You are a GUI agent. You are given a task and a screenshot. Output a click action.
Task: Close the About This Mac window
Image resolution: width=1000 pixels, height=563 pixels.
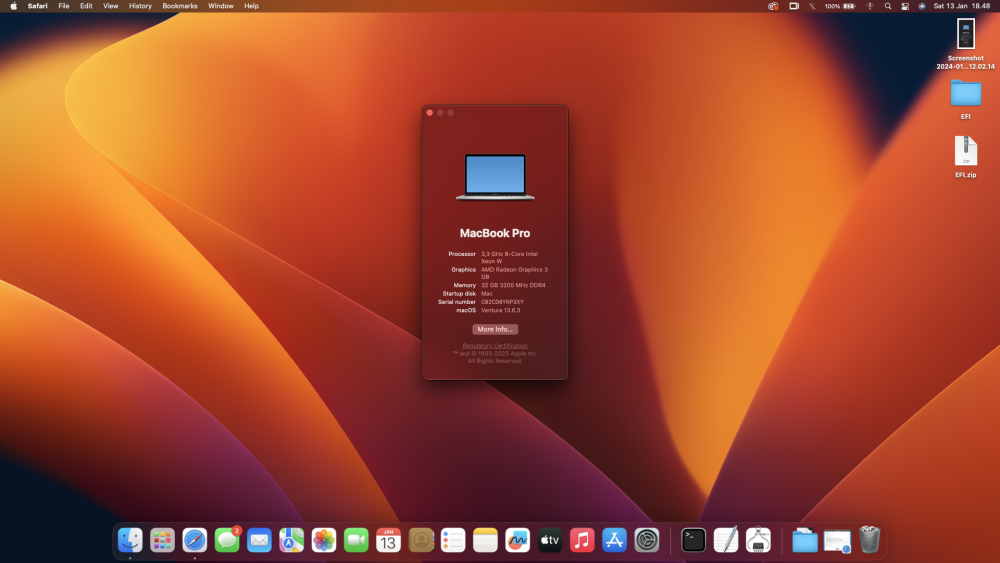pos(430,113)
